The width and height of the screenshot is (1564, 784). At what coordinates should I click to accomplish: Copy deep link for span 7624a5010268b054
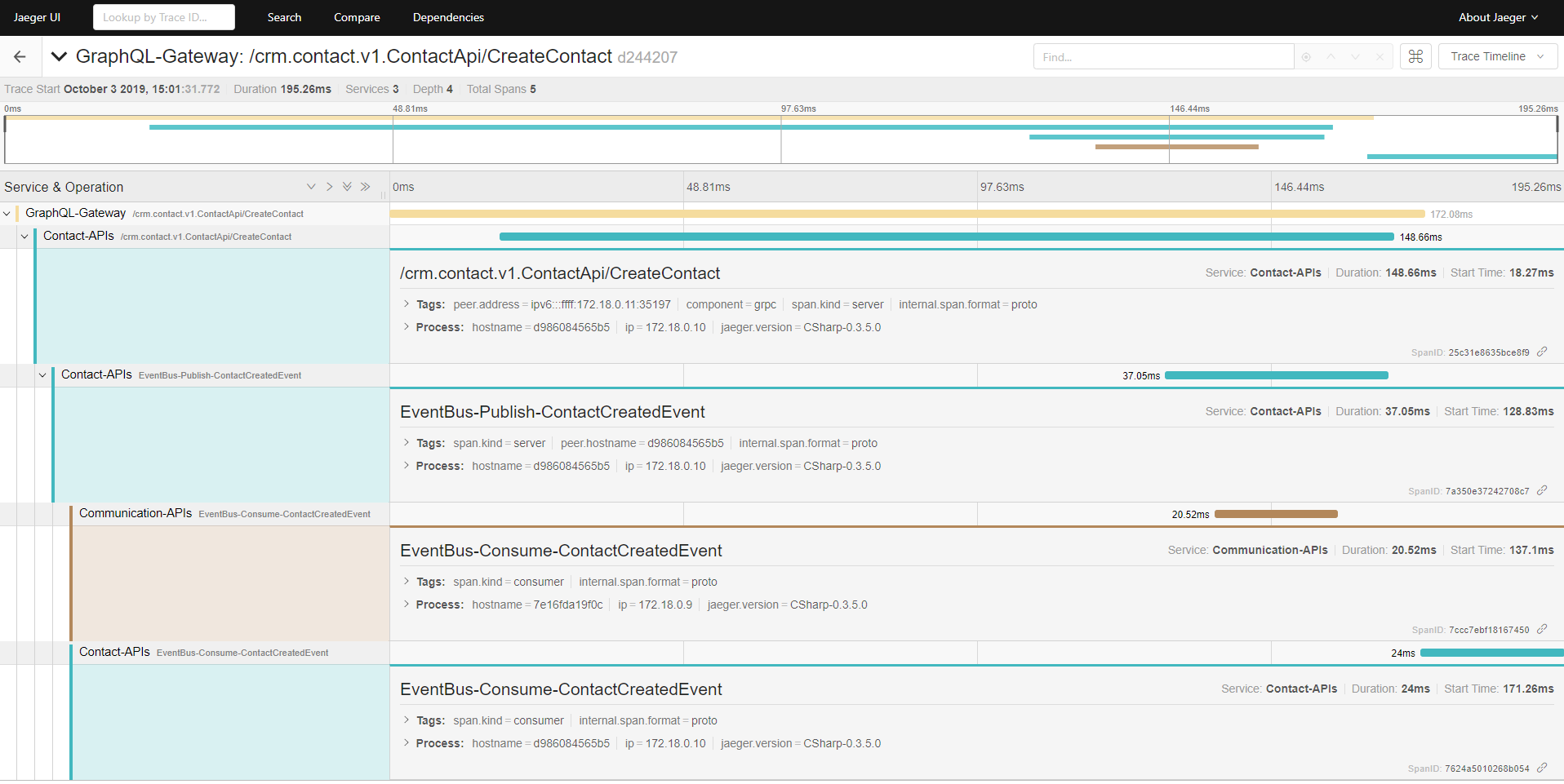tap(1542, 768)
